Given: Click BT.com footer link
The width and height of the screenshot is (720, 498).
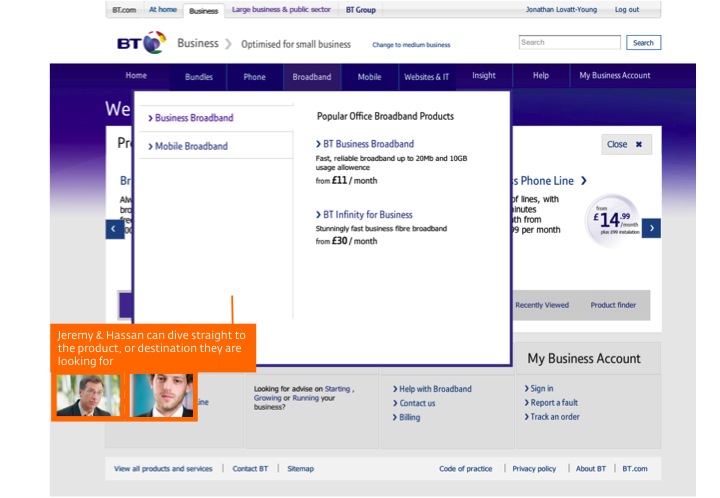Looking at the screenshot, I should [635, 469].
